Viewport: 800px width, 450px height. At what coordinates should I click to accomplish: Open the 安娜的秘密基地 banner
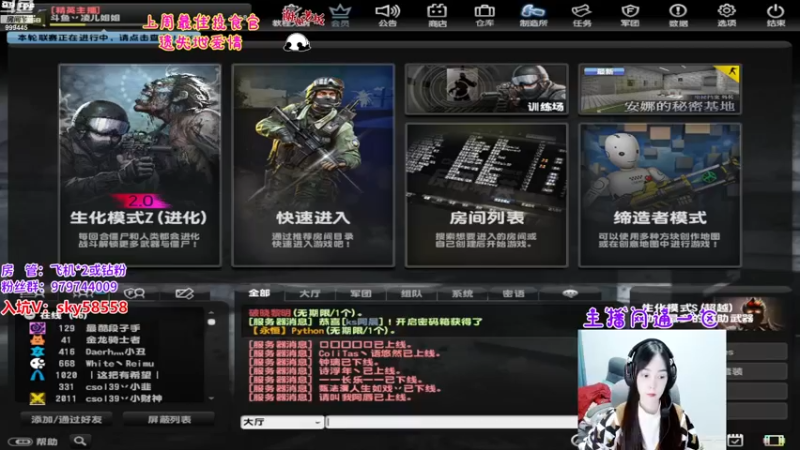(x=660, y=89)
